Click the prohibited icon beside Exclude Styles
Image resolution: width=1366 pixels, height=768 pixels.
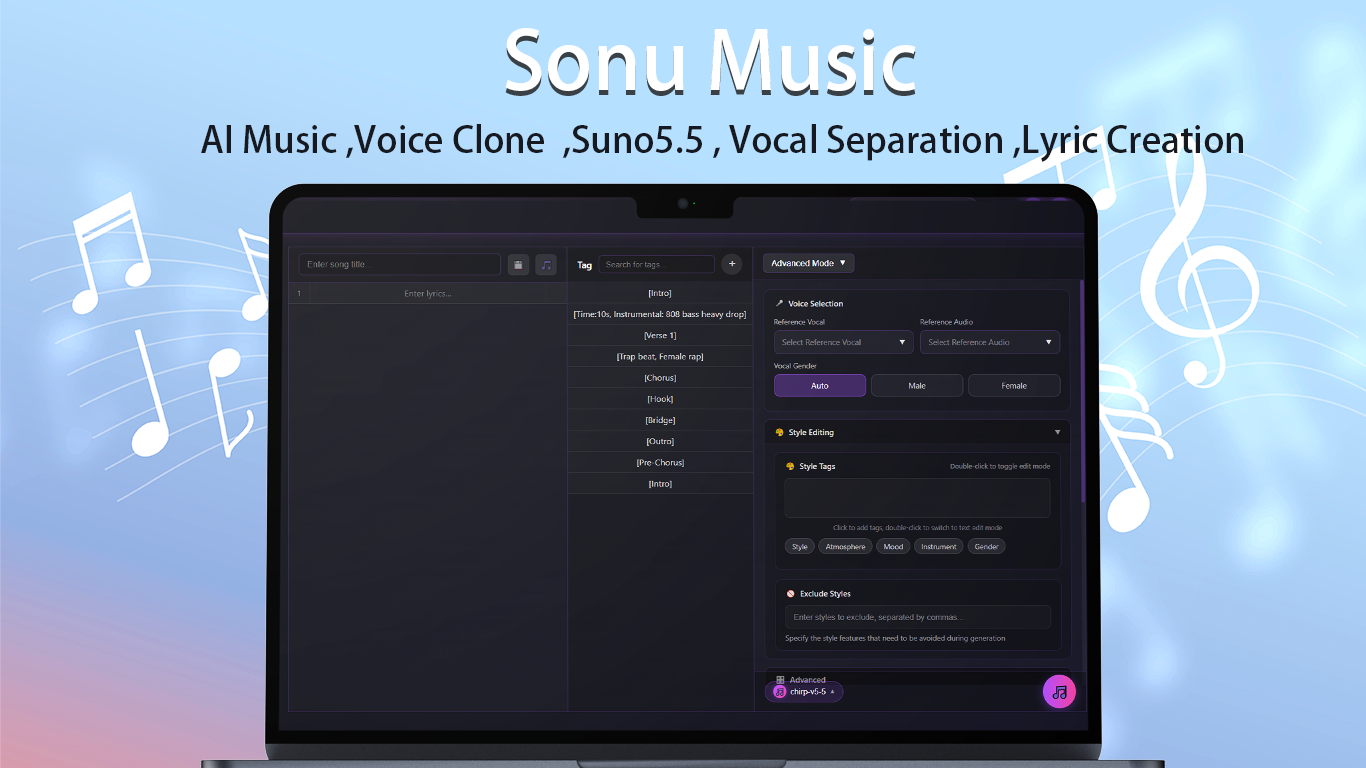point(790,594)
